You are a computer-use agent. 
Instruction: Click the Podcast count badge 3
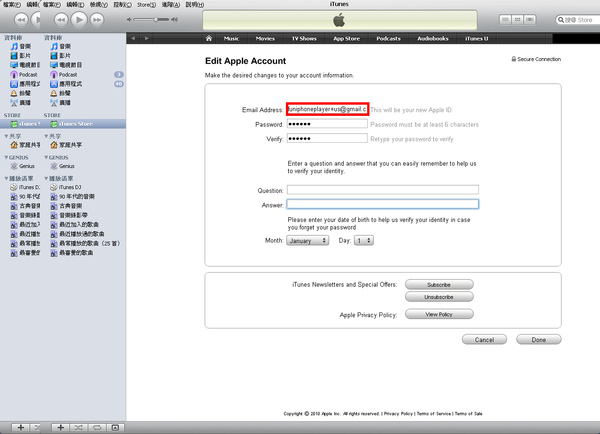pyautogui.click(x=119, y=74)
